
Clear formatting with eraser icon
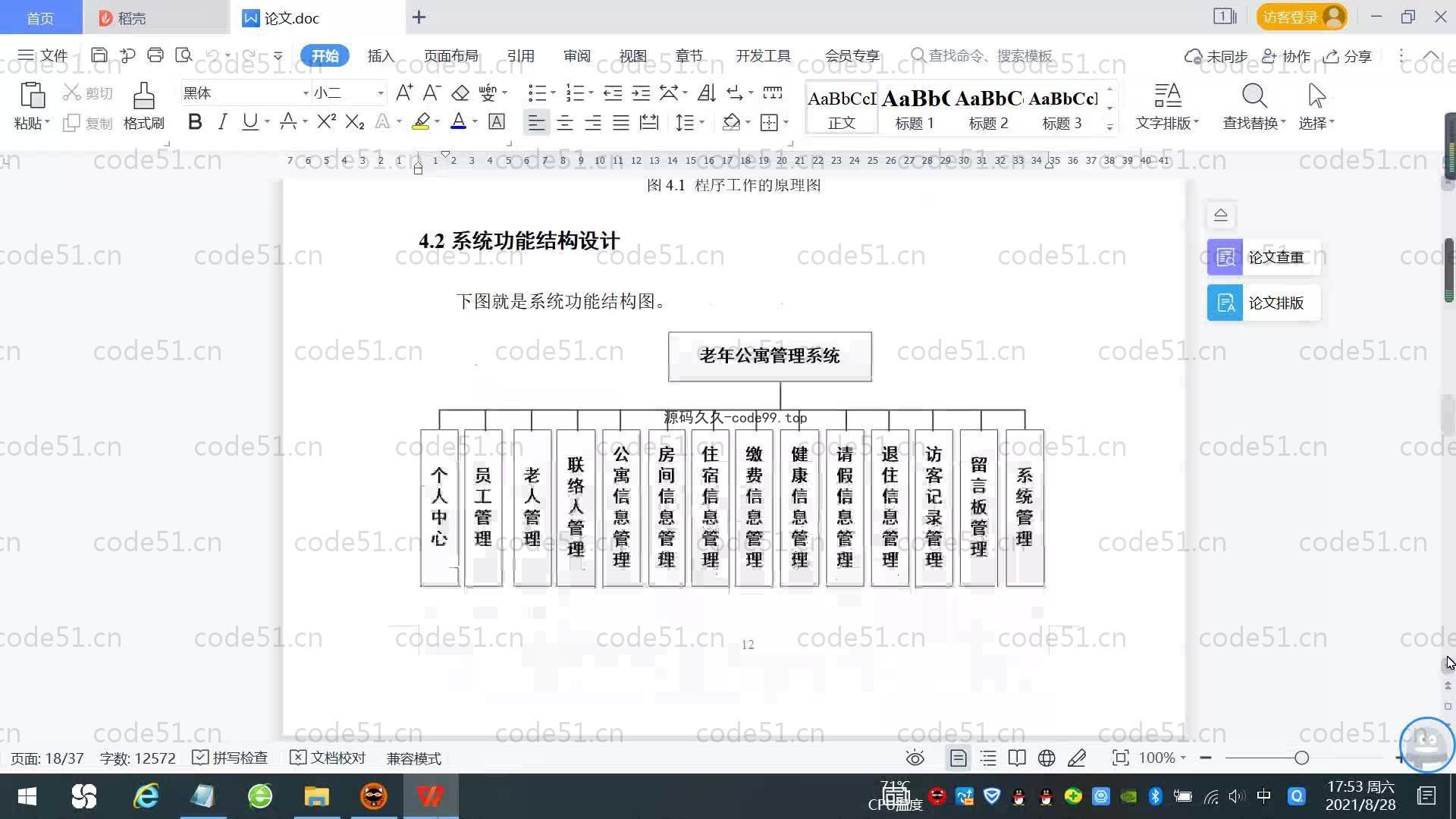[460, 93]
